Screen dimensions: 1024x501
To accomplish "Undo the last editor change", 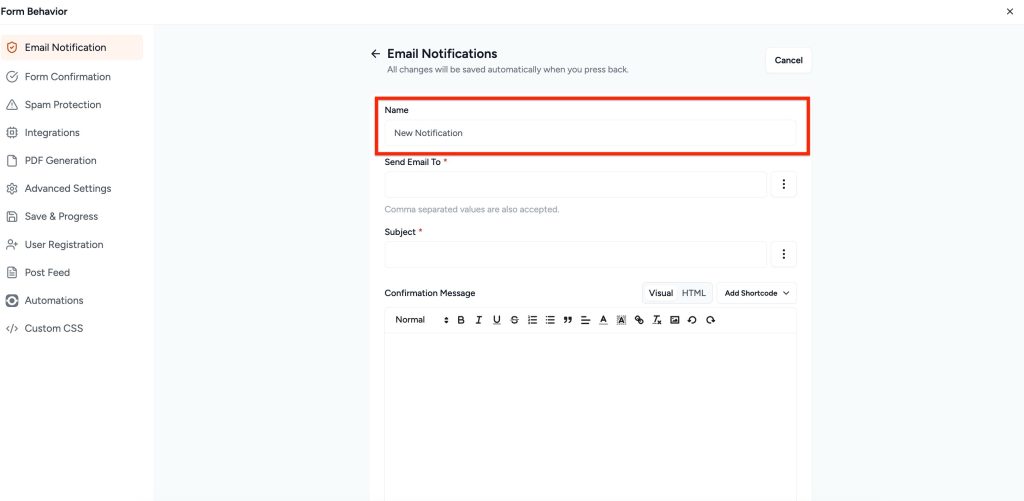I will (x=692, y=320).
